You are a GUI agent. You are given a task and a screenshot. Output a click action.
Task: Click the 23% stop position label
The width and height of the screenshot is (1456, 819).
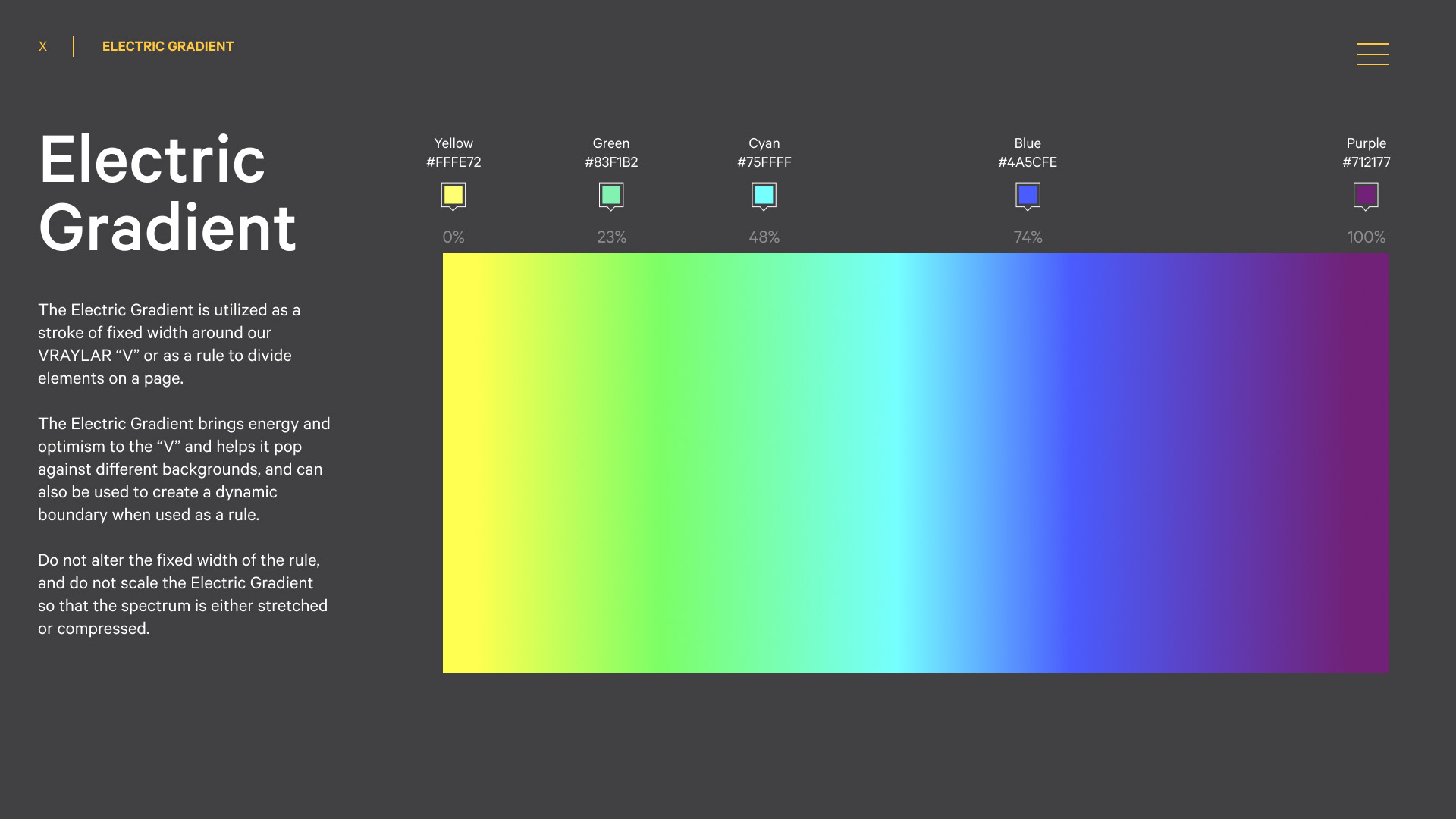(611, 237)
